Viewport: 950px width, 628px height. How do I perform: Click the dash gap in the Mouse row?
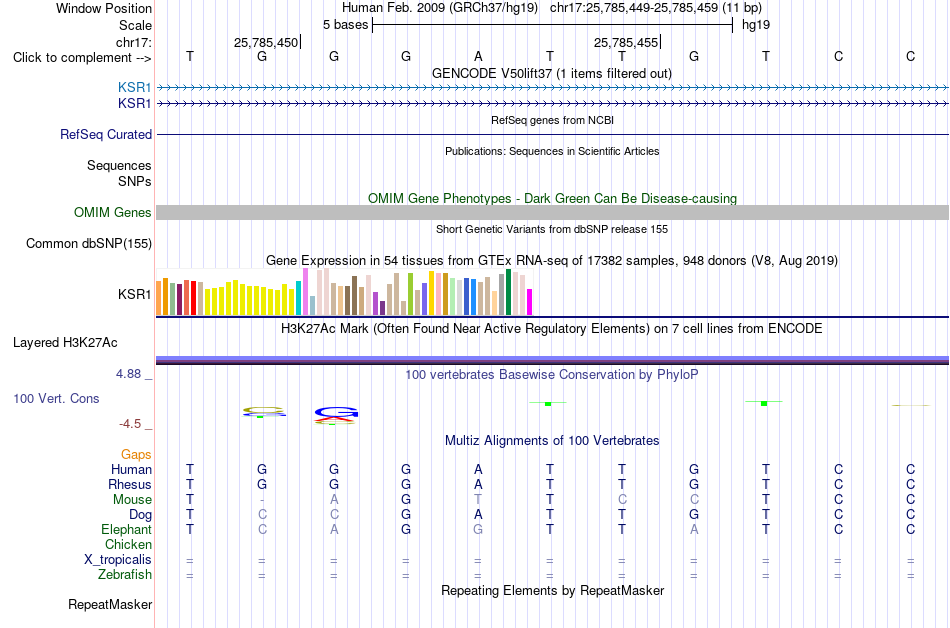coord(262,500)
